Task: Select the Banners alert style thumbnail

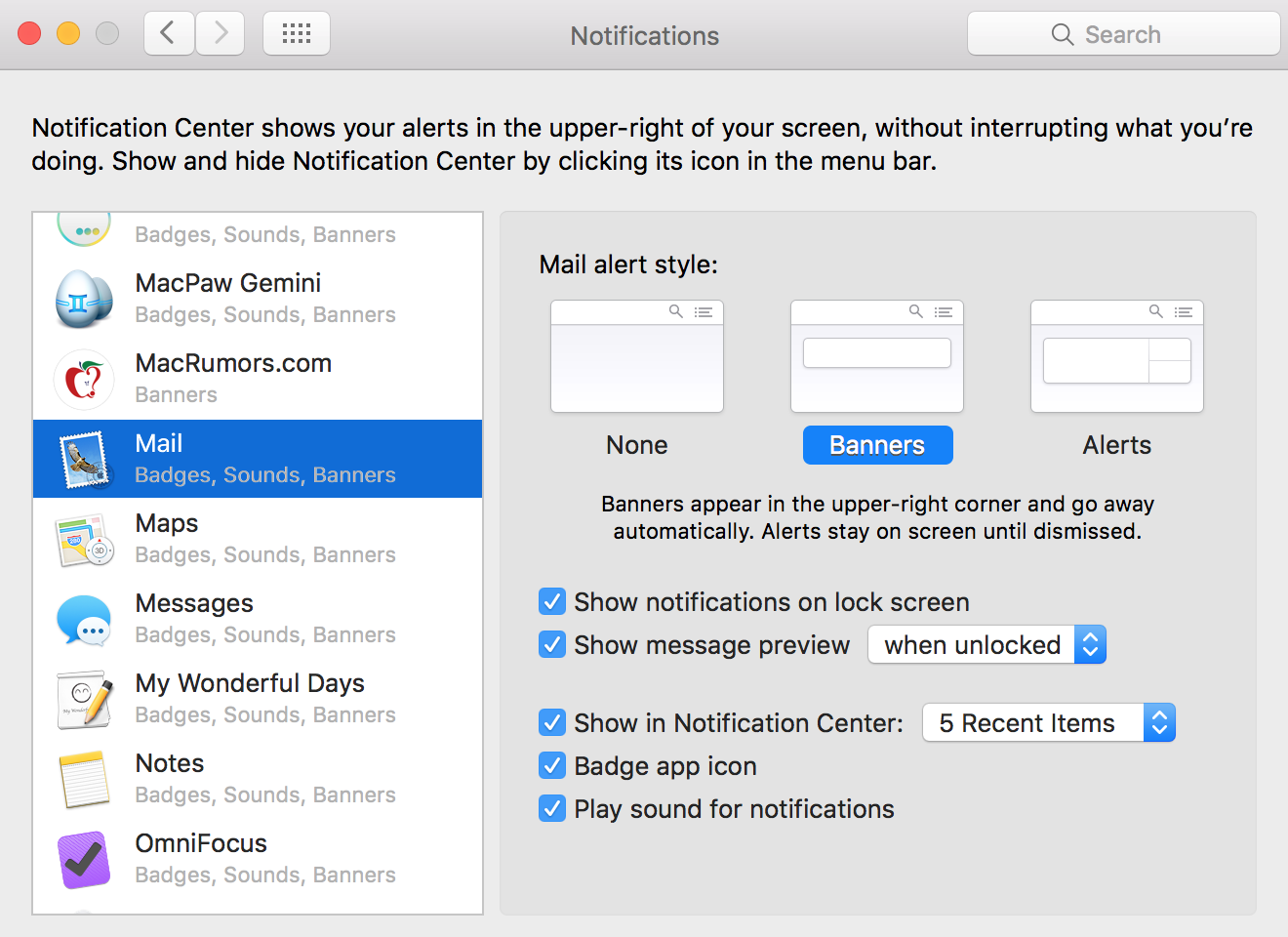Action: tap(877, 356)
